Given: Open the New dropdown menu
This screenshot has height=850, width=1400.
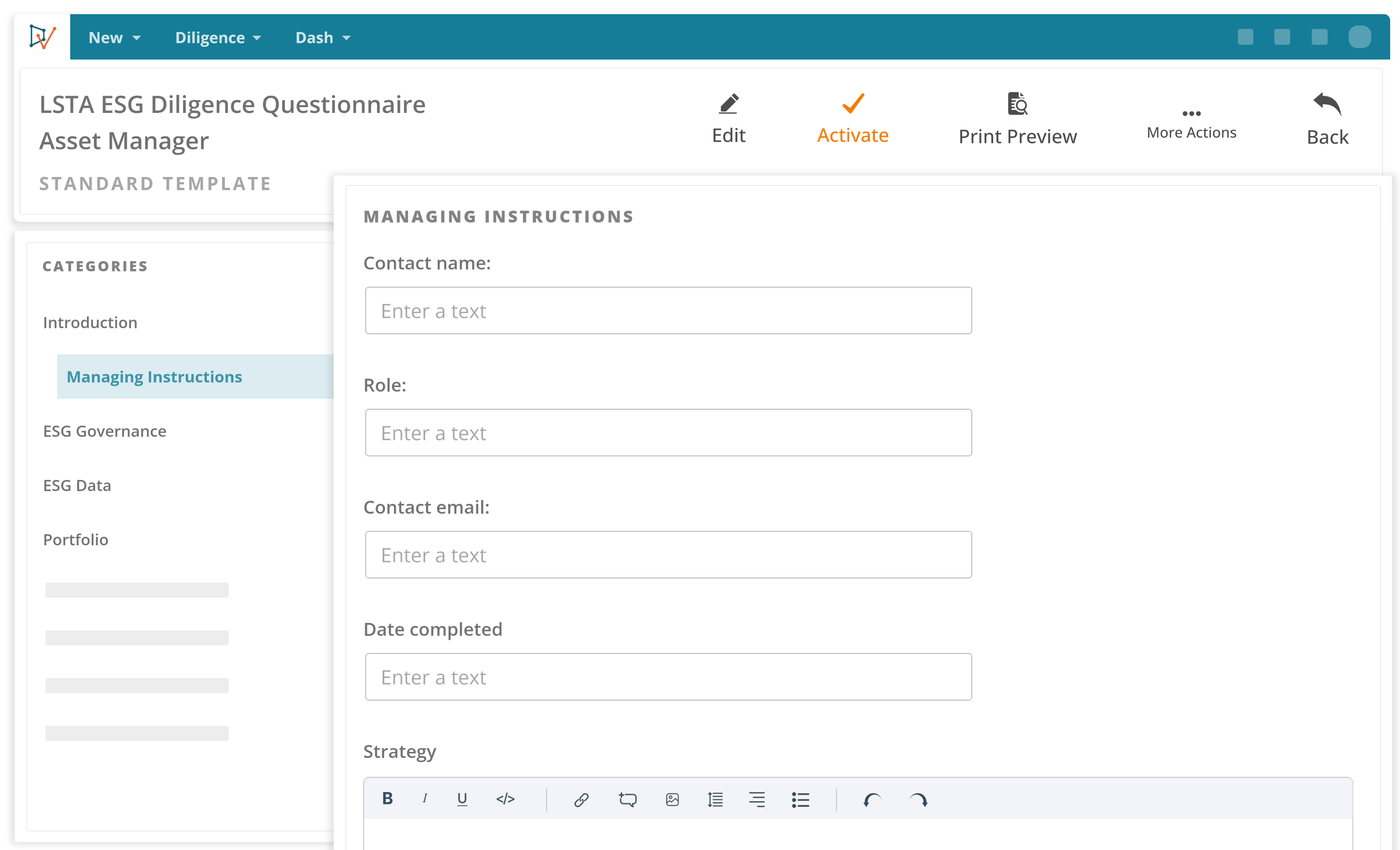Looking at the screenshot, I should [x=114, y=37].
